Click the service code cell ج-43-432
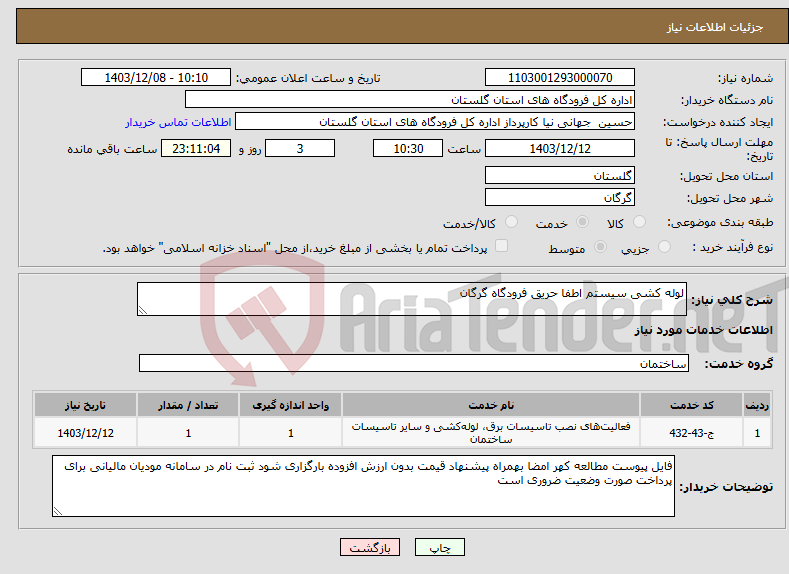789x574 pixels. [x=691, y=433]
